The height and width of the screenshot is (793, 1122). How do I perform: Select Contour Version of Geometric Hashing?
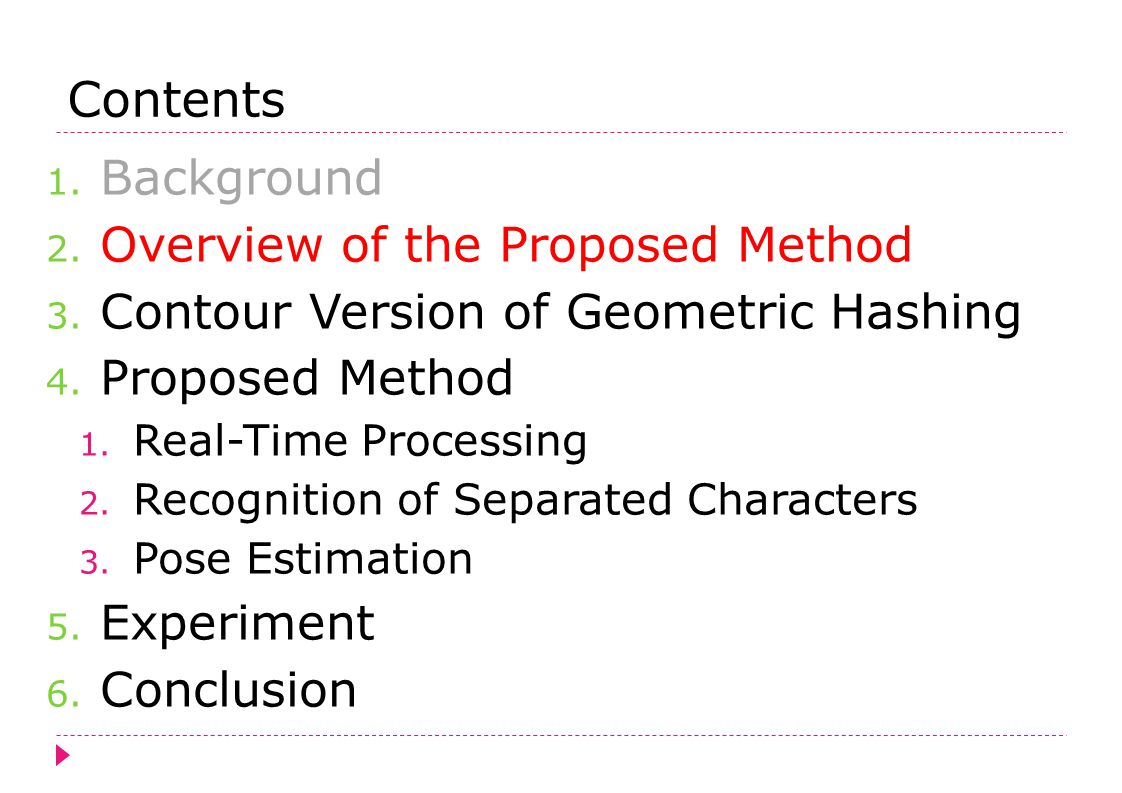tap(561, 313)
